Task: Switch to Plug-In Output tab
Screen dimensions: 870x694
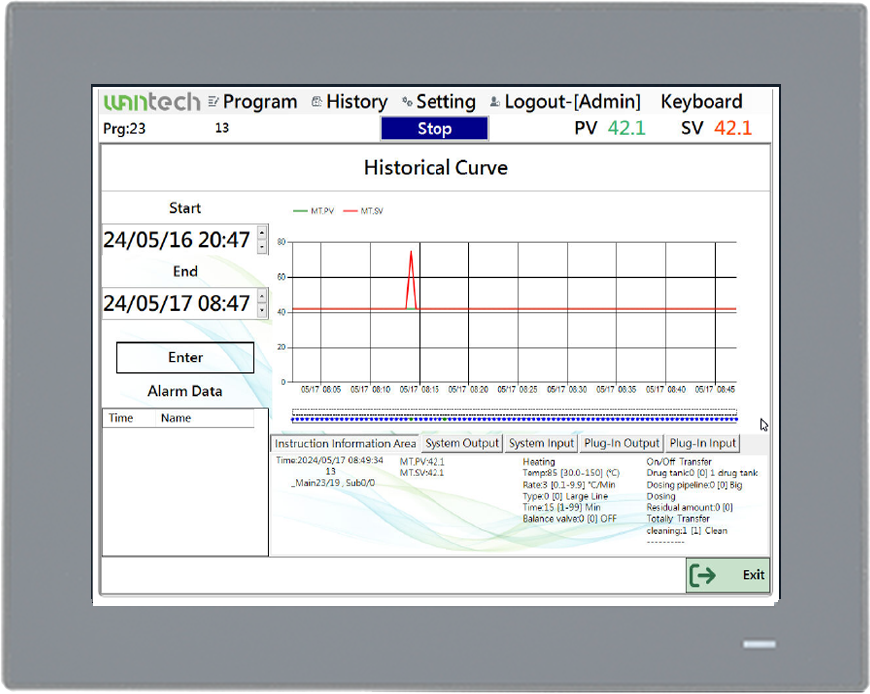Action: tap(621, 443)
